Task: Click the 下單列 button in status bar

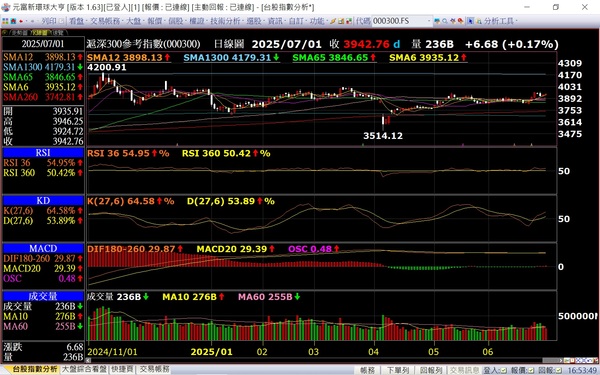Action: pos(398,370)
